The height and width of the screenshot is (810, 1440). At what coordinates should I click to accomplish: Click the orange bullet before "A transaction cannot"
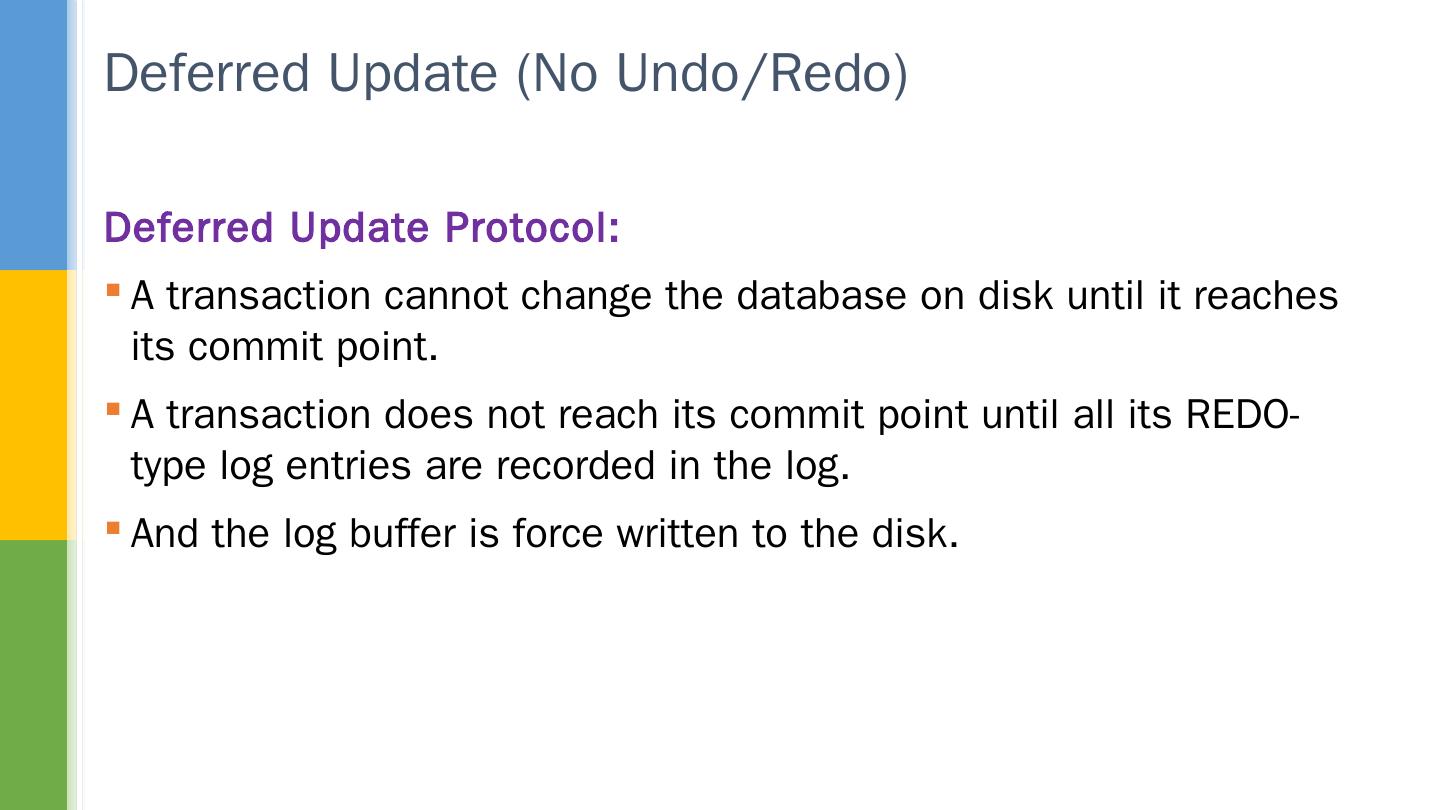coord(113,291)
